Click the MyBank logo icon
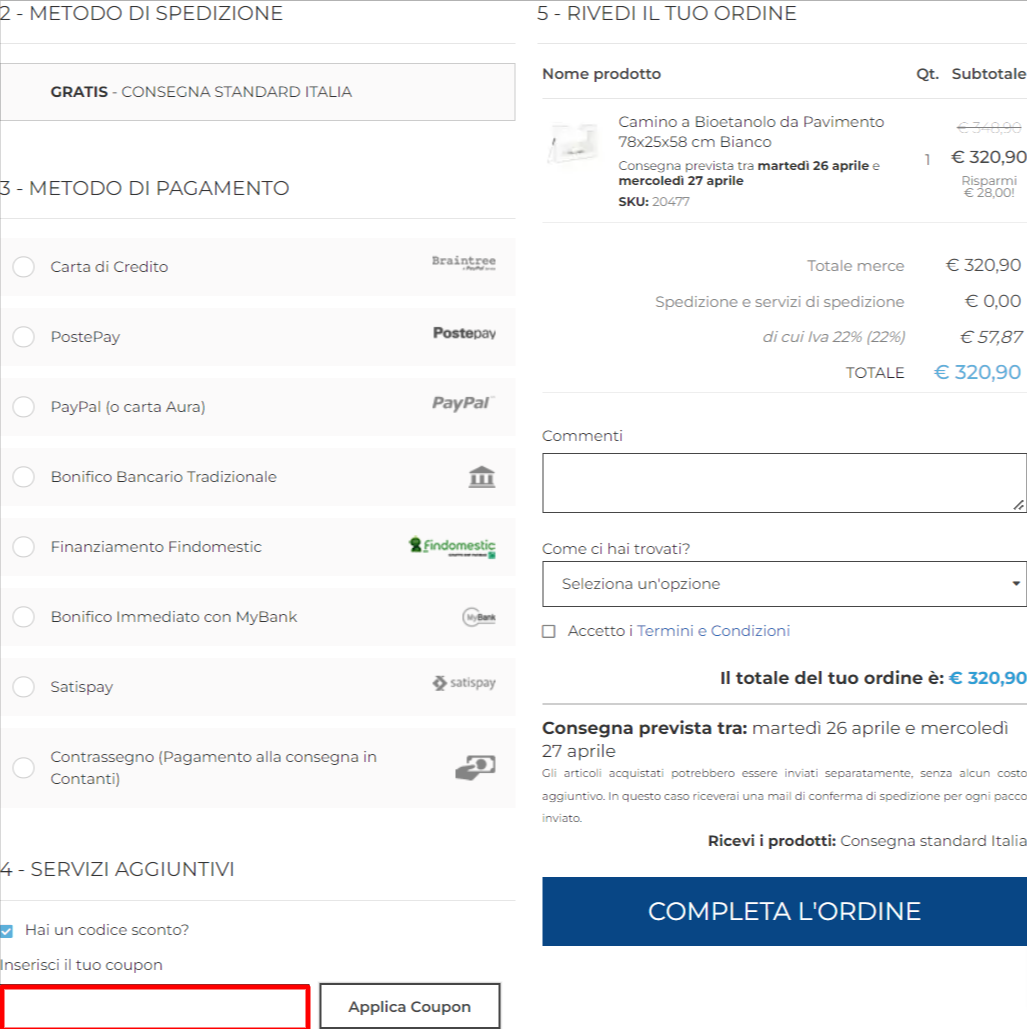This screenshot has height=1029, width=1027. tap(479, 617)
